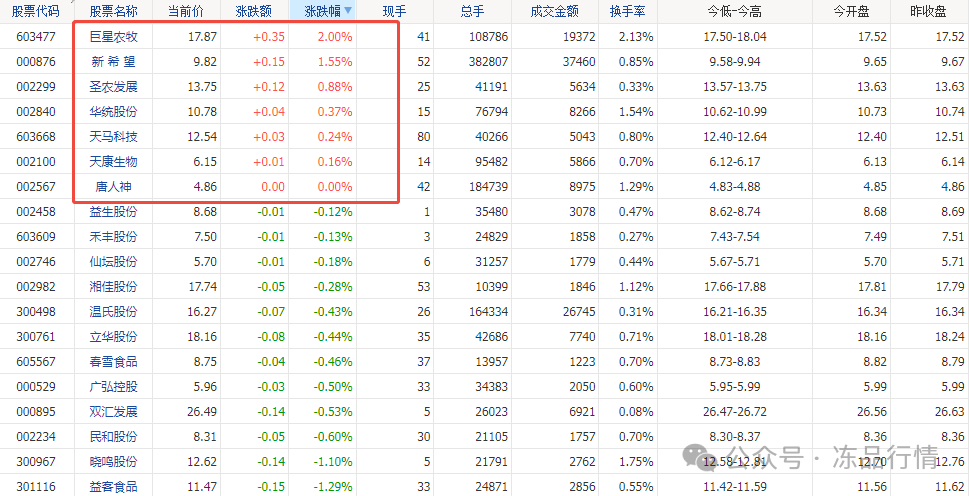Sort by 涨跌额 column header
This screenshot has height=496, width=969.
(x=254, y=11)
